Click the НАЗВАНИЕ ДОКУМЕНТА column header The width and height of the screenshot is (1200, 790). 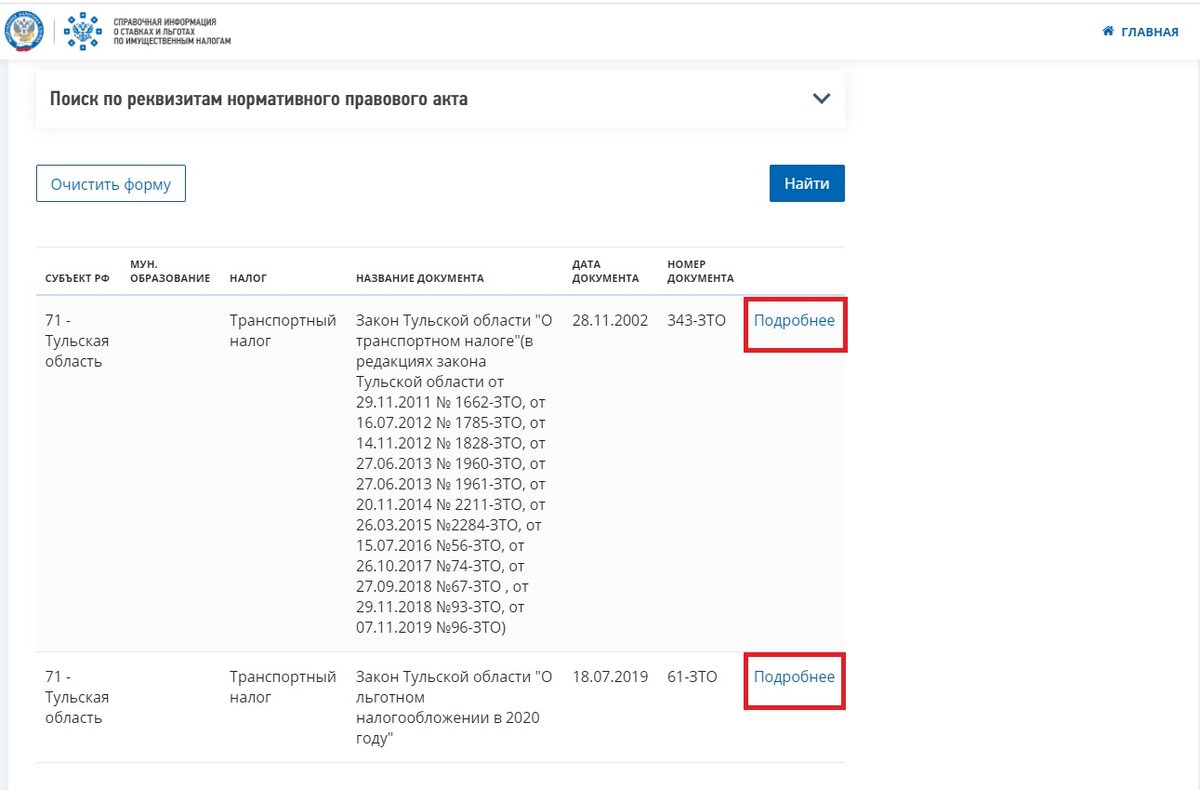pos(420,278)
